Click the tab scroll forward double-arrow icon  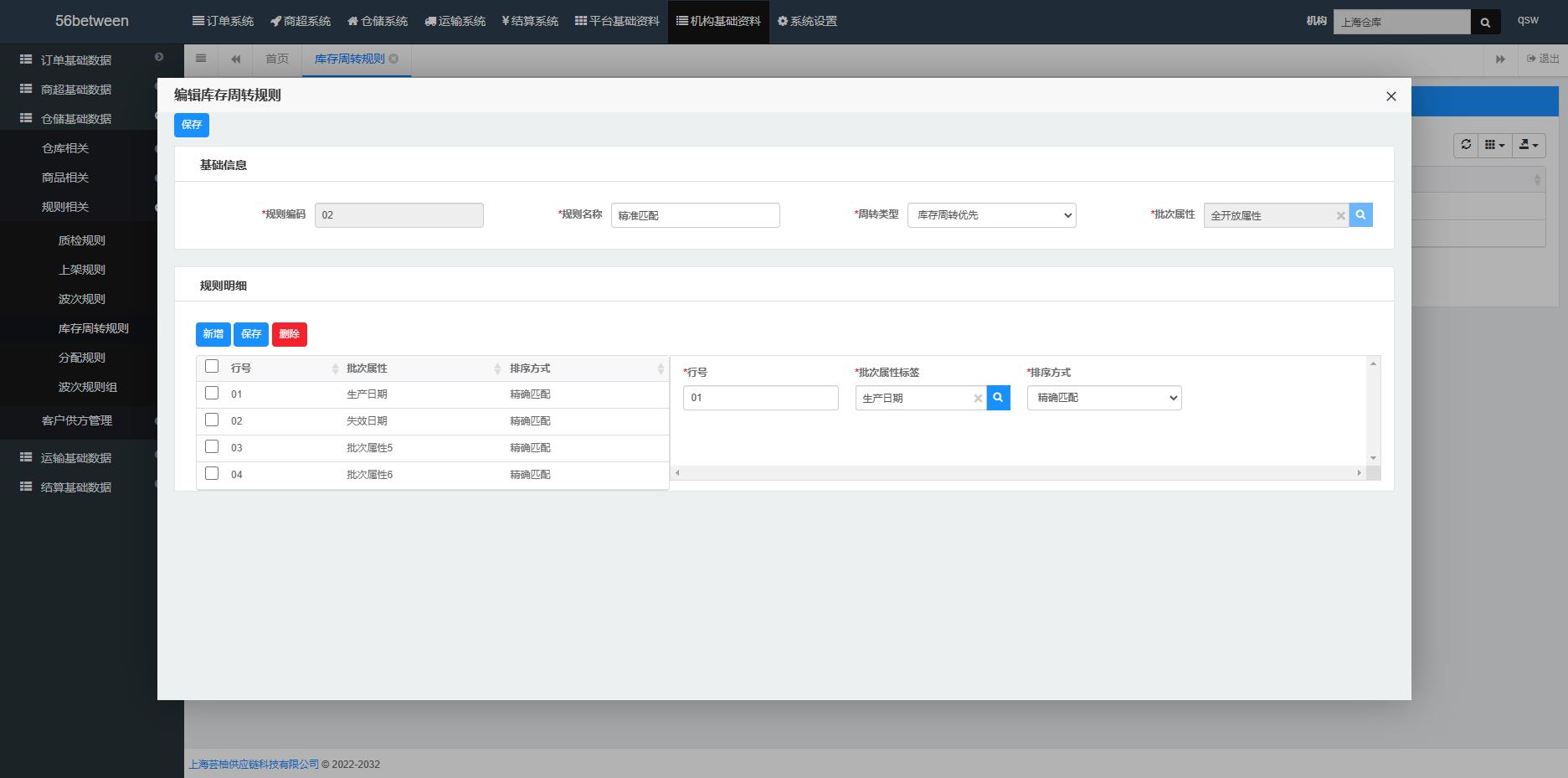pos(1500,59)
